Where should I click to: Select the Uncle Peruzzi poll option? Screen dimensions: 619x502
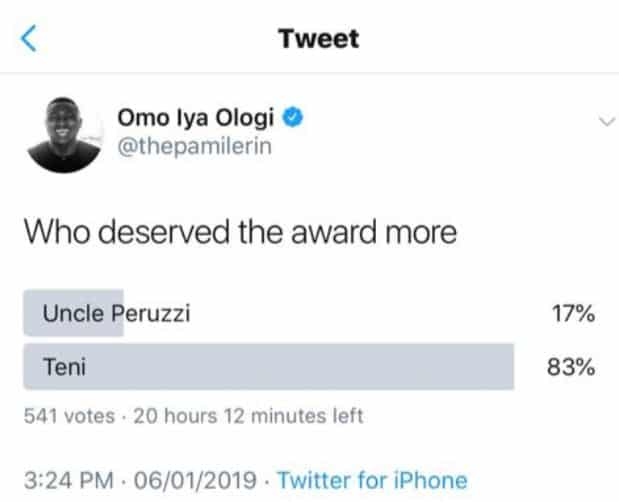pos(116,314)
